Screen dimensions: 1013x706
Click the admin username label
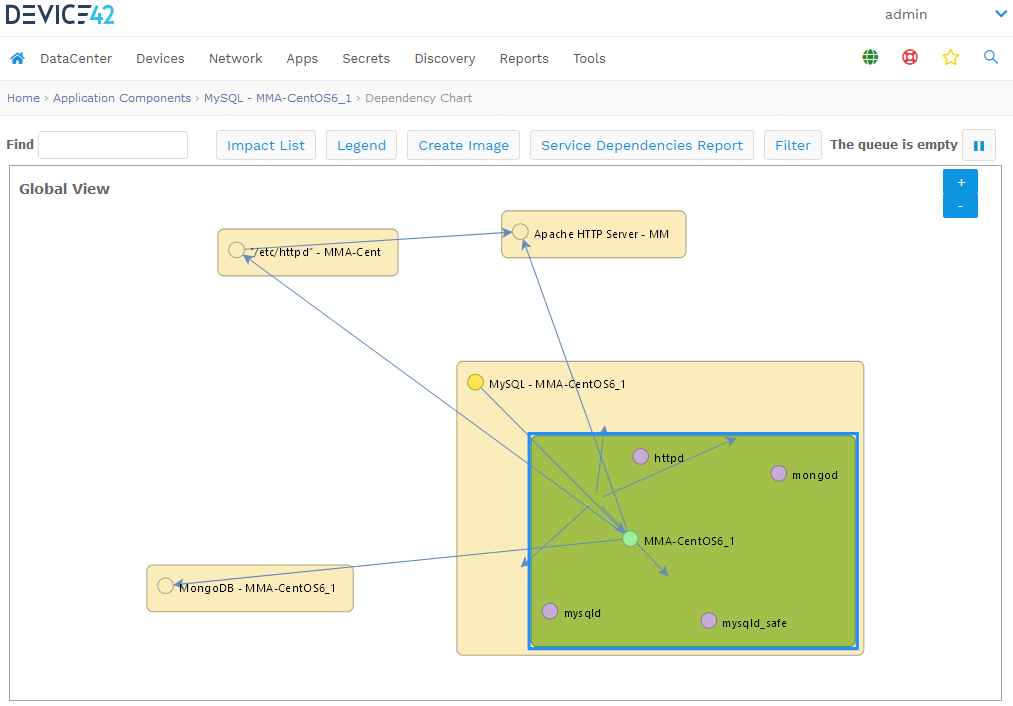[x=906, y=14]
